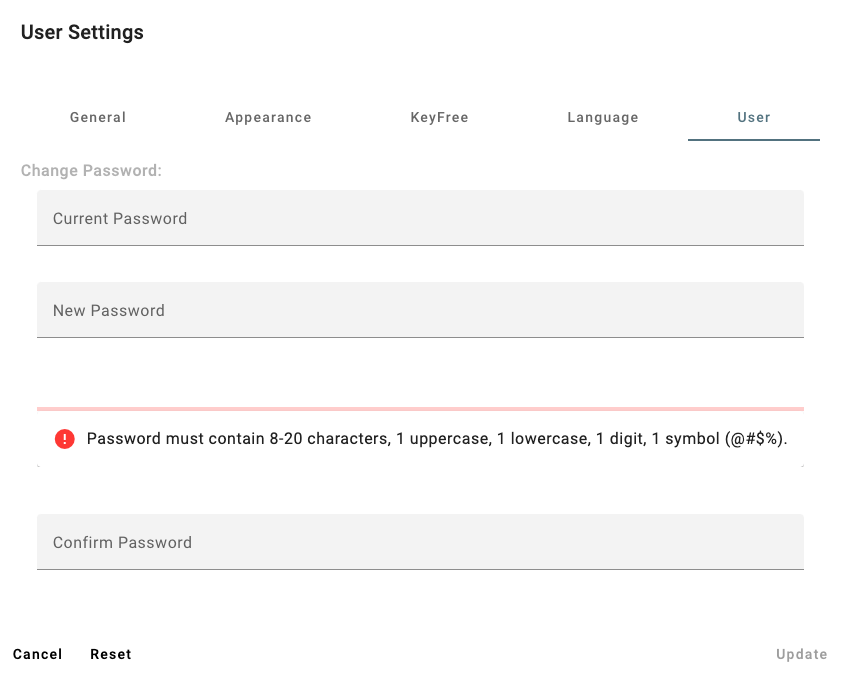The image size is (842, 678).
Task: Switch to the General tab
Action: click(98, 117)
